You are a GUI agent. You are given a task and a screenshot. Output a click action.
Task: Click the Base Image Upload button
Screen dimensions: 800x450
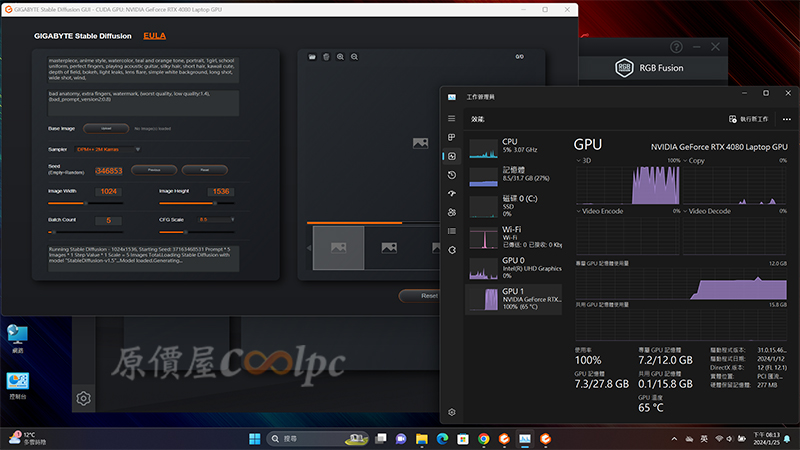point(106,129)
